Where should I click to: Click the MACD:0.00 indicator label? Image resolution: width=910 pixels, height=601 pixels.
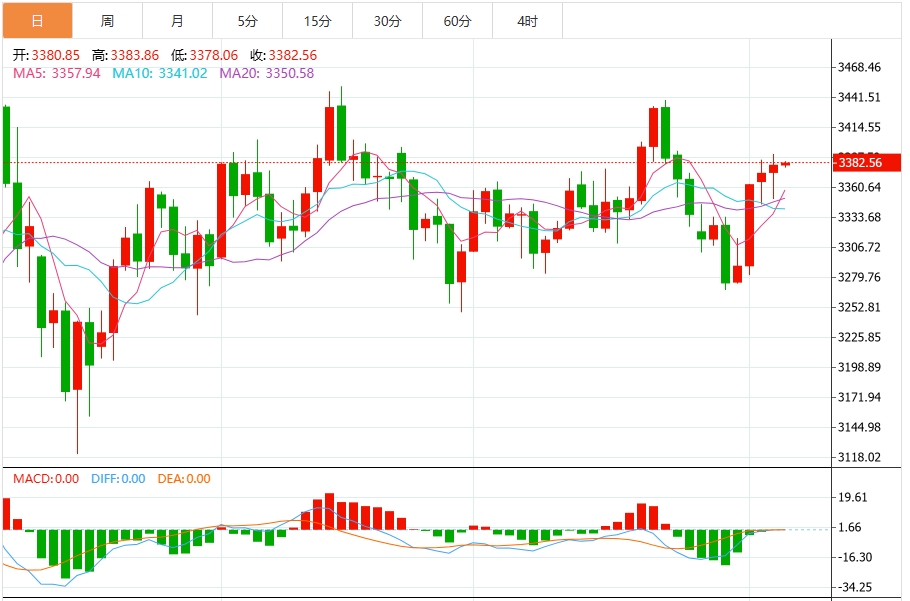coord(46,479)
